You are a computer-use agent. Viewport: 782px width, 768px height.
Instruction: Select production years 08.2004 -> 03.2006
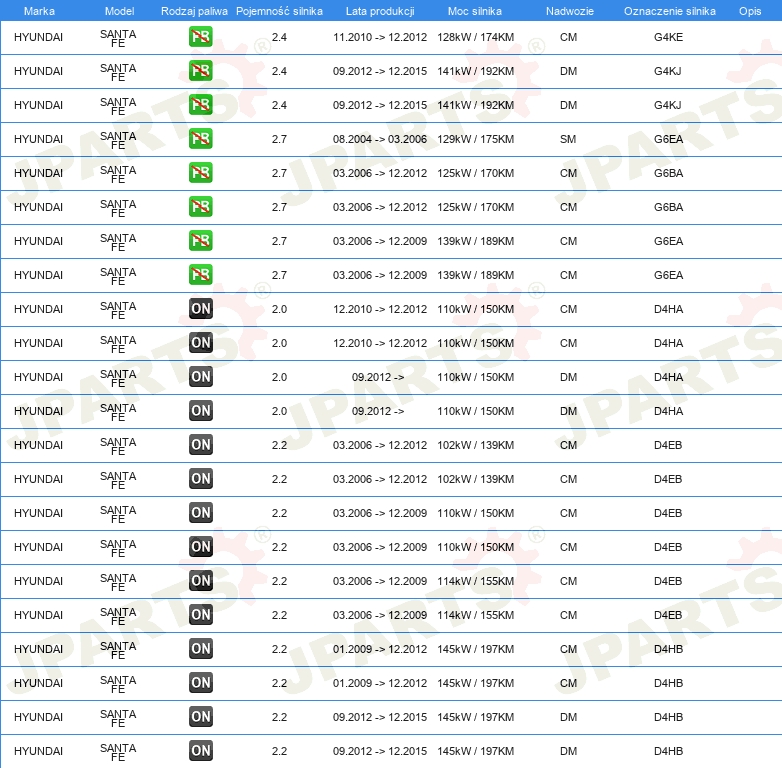[380, 139]
